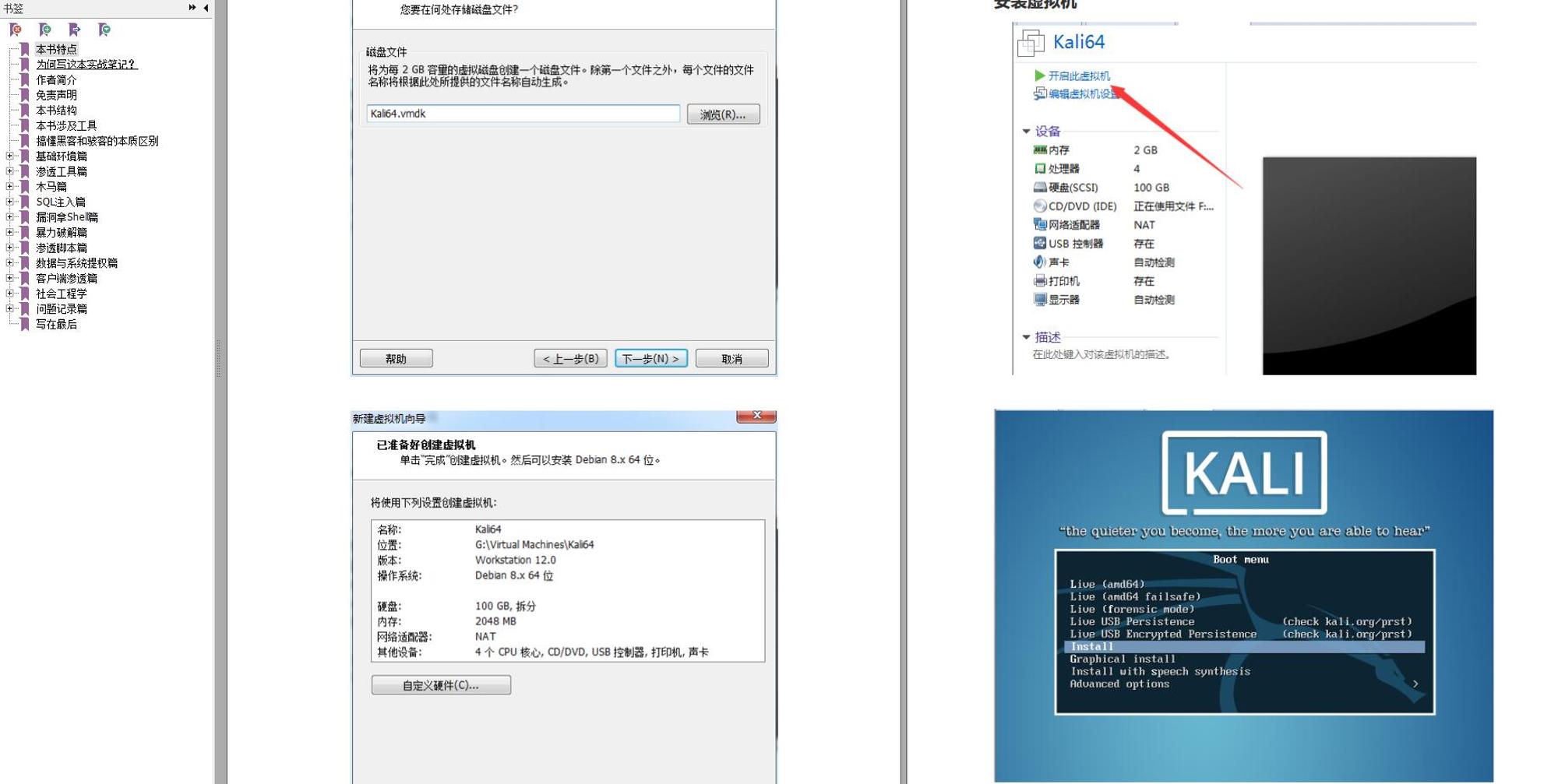The image size is (1558, 784).
Task: Click the disc icon next to CD/DVD (IDE)
Action: [x=1039, y=206]
